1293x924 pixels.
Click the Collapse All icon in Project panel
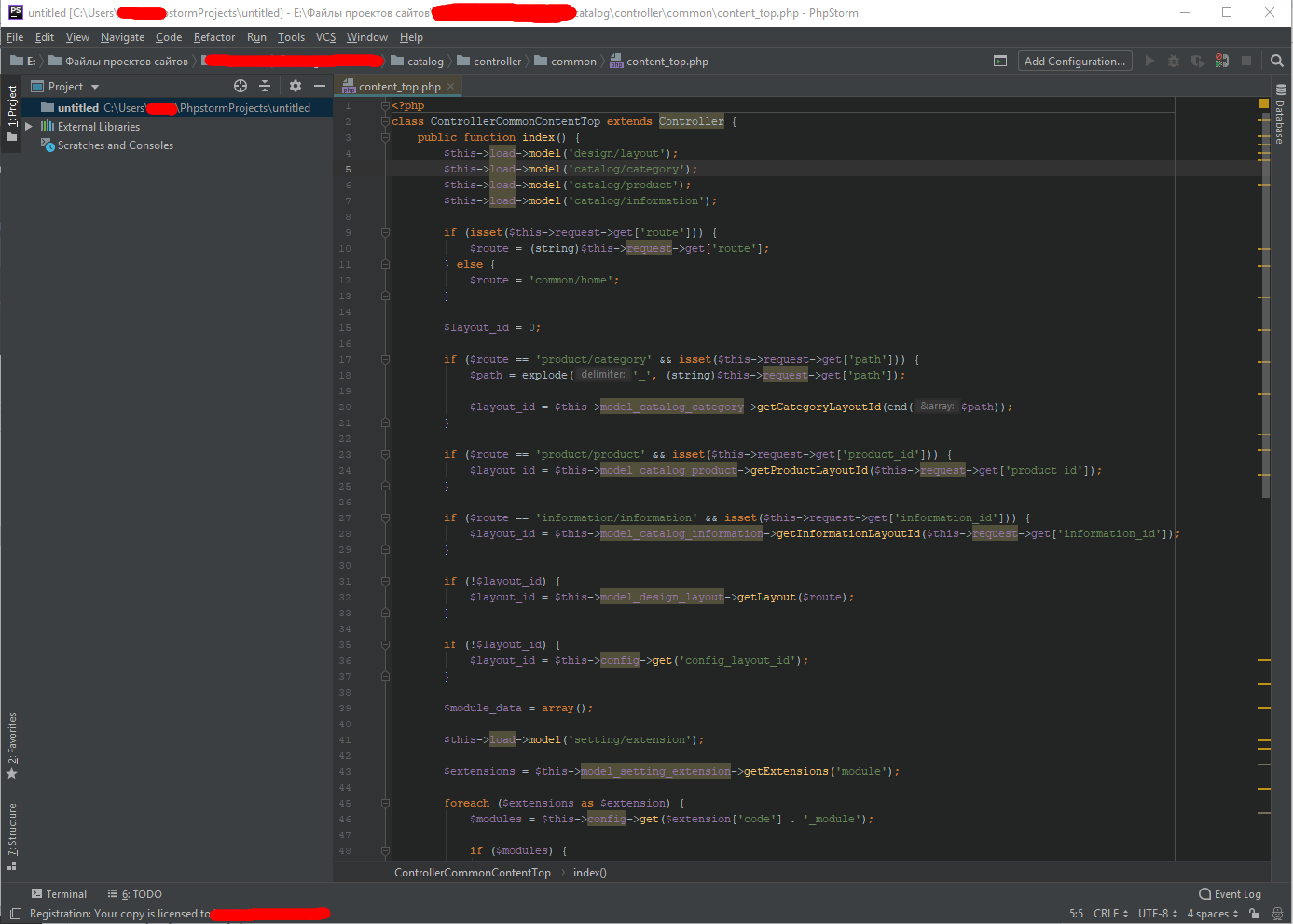pos(265,86)
